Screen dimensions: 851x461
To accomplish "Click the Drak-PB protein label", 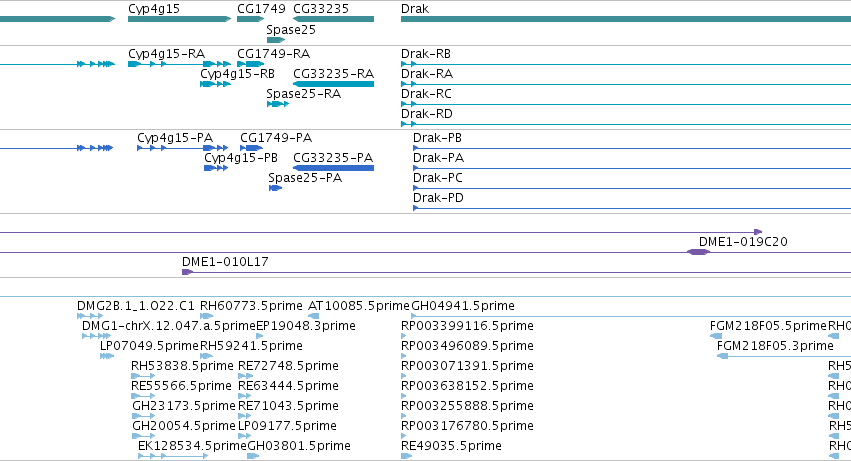I will (437, 138).
